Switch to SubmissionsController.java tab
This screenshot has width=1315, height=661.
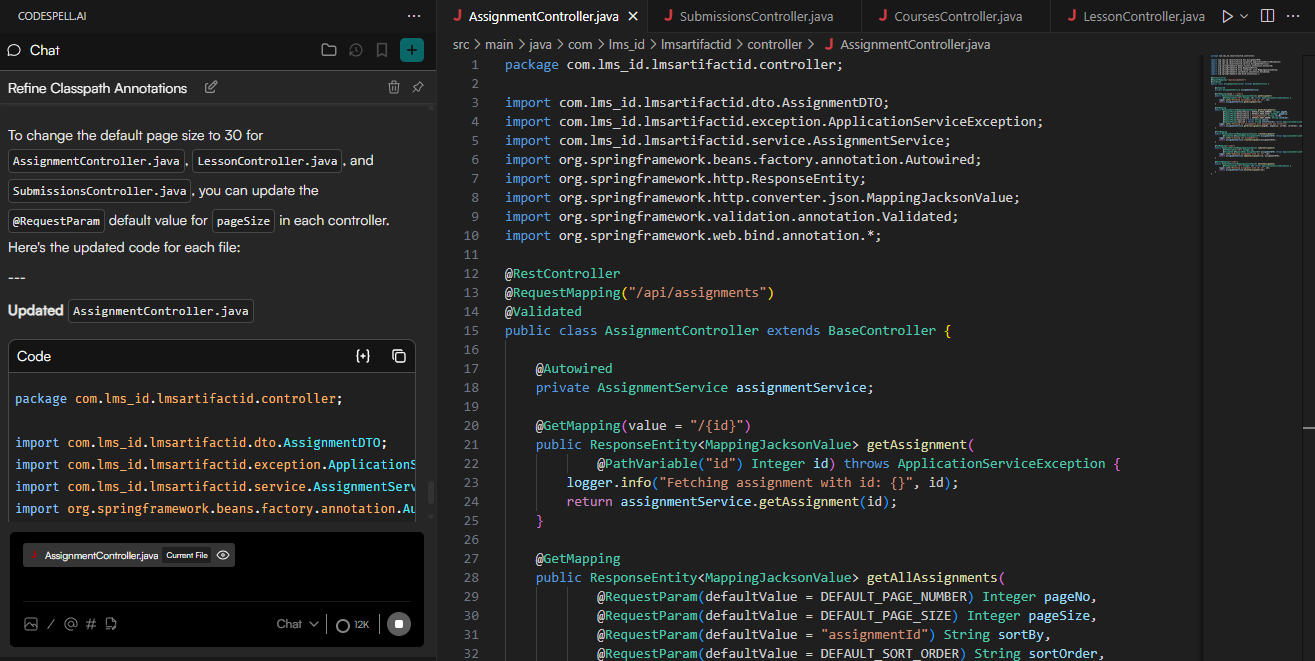pyautogui.click(x=756, y=16)
